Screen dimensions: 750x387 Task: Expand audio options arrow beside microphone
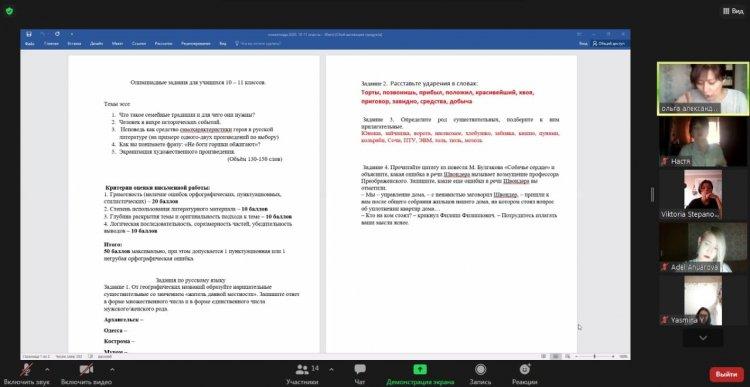click(x=47, y=369)
